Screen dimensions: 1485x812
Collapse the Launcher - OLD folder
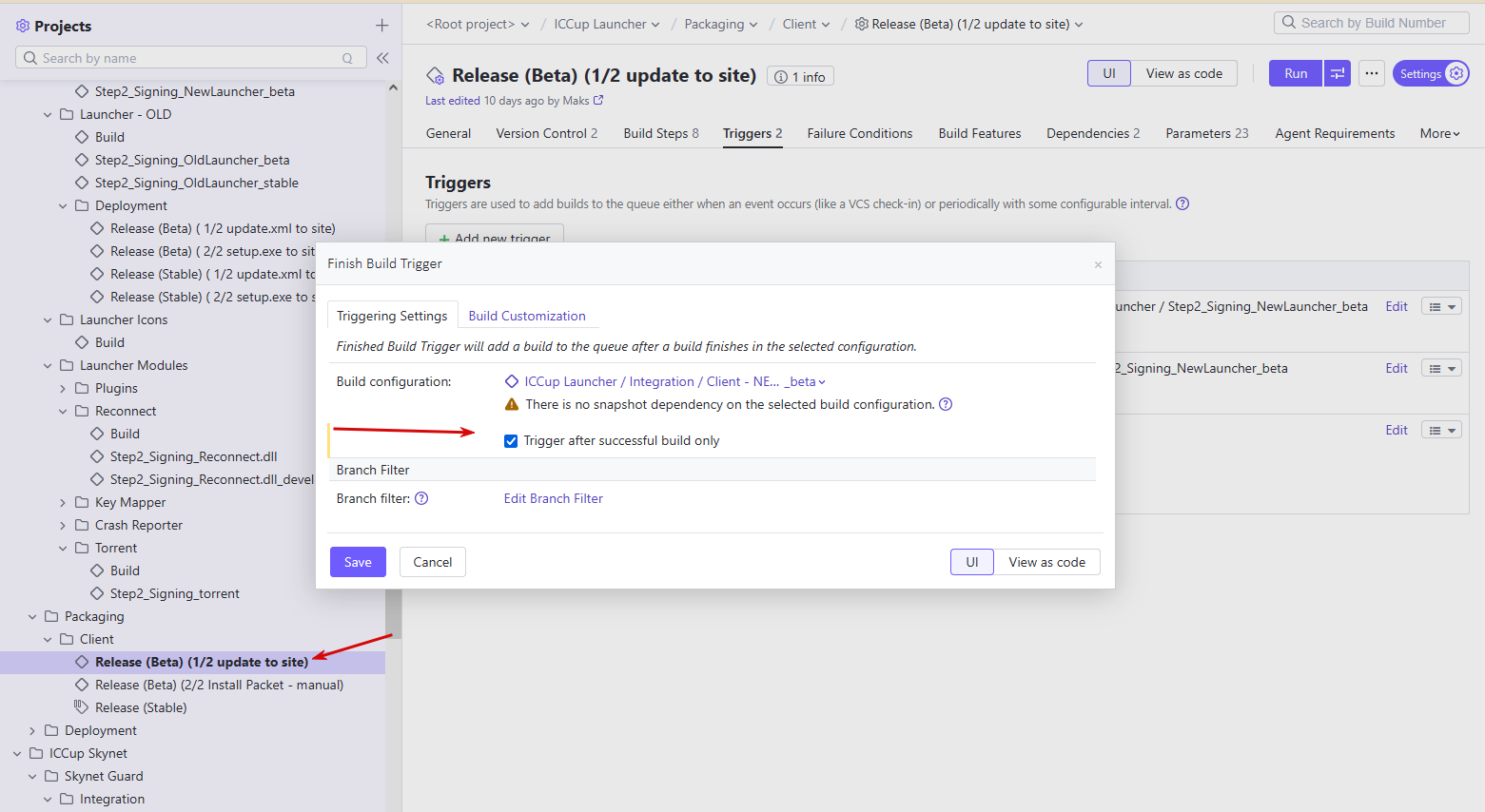click(x=48, y=114)
